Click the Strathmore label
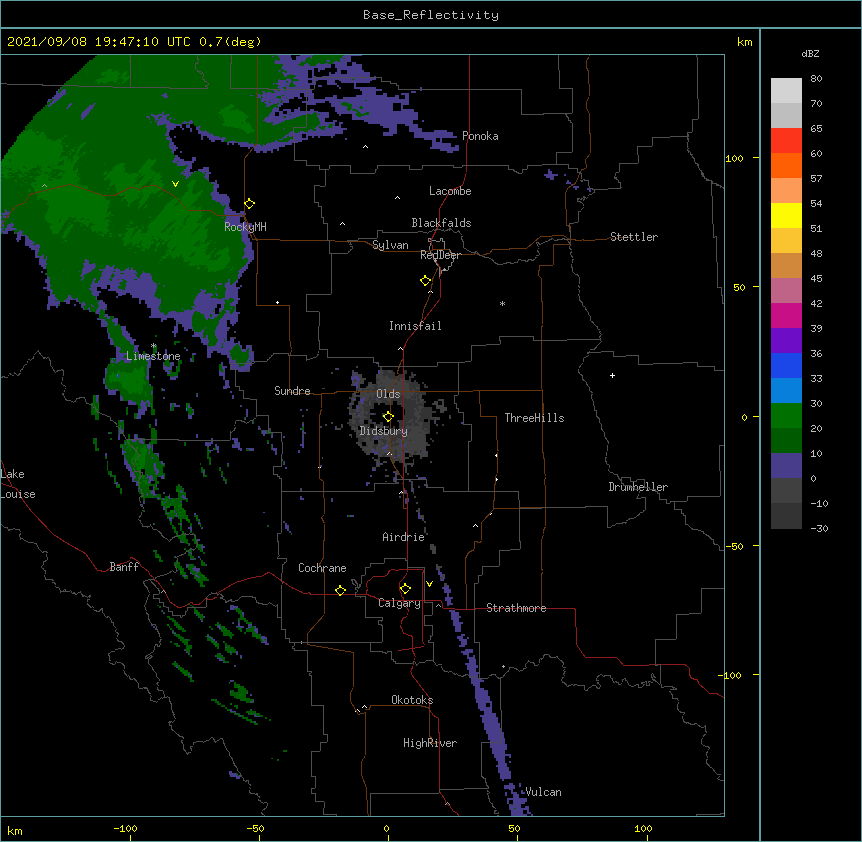The height and width of the screenshot is (842, 862). (x=516, y=608)
